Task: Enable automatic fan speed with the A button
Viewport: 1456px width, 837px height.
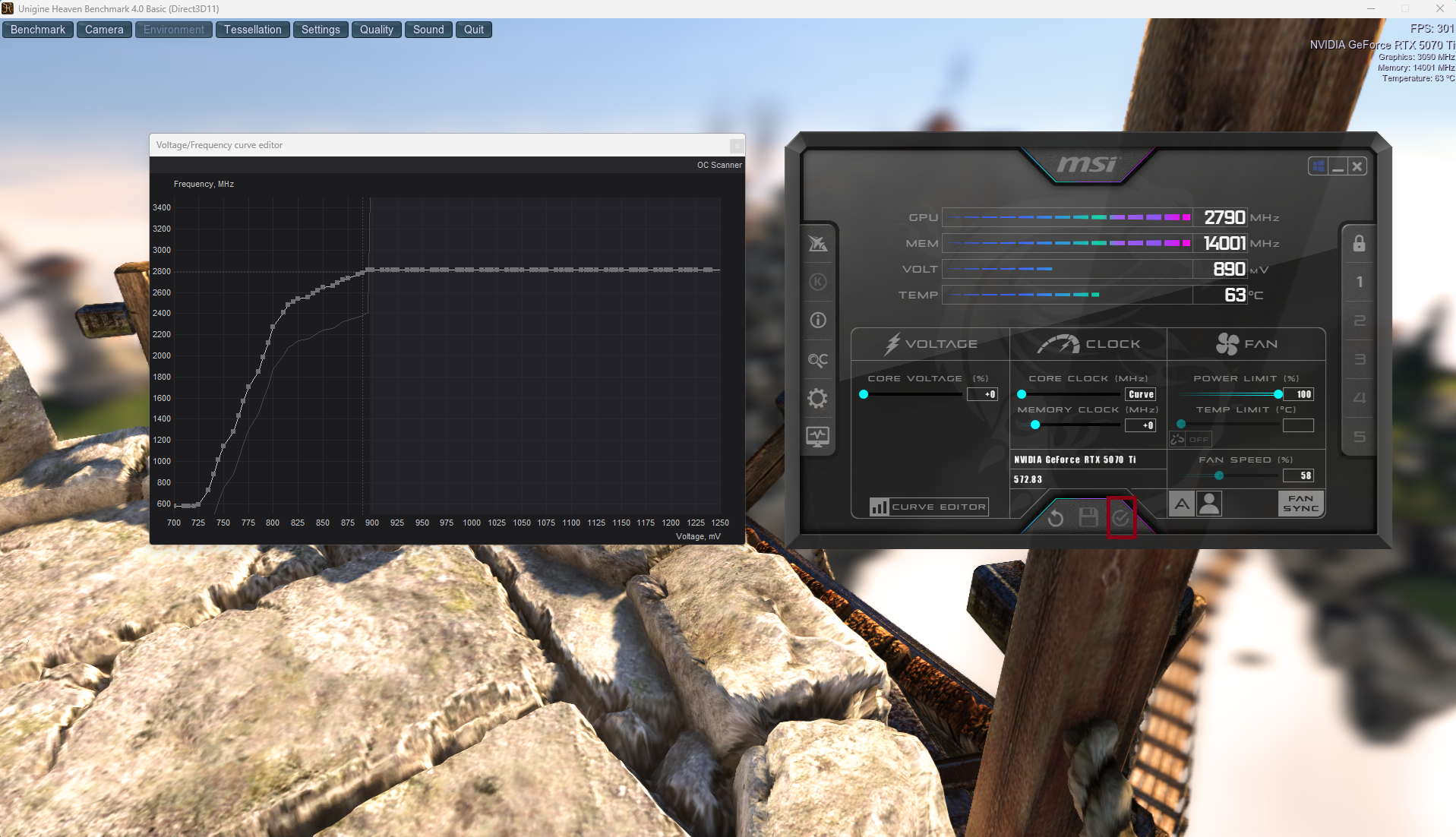Action: click(x=1182, y=504)
